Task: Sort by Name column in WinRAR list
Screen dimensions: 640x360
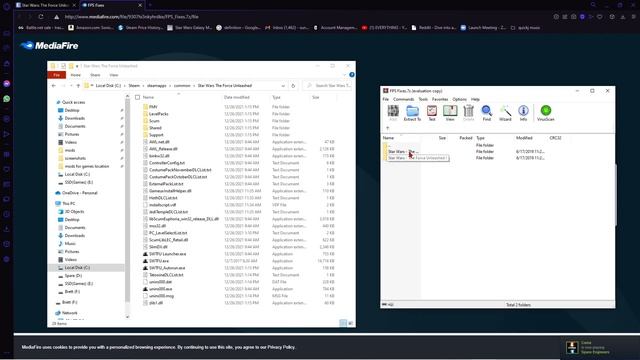Action: point(389,138)
